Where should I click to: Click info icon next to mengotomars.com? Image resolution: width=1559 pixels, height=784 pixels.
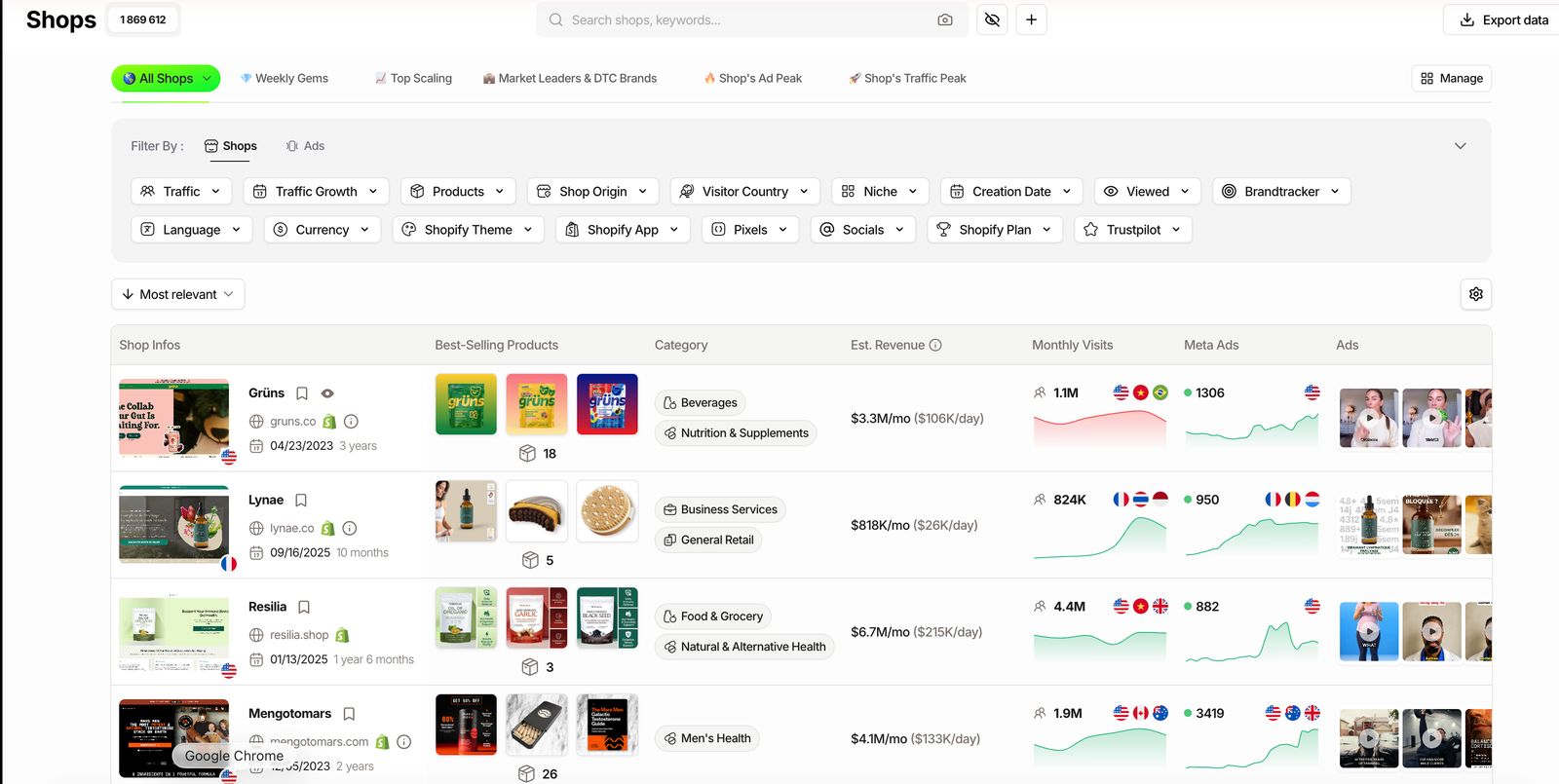(x=404, y=742)
